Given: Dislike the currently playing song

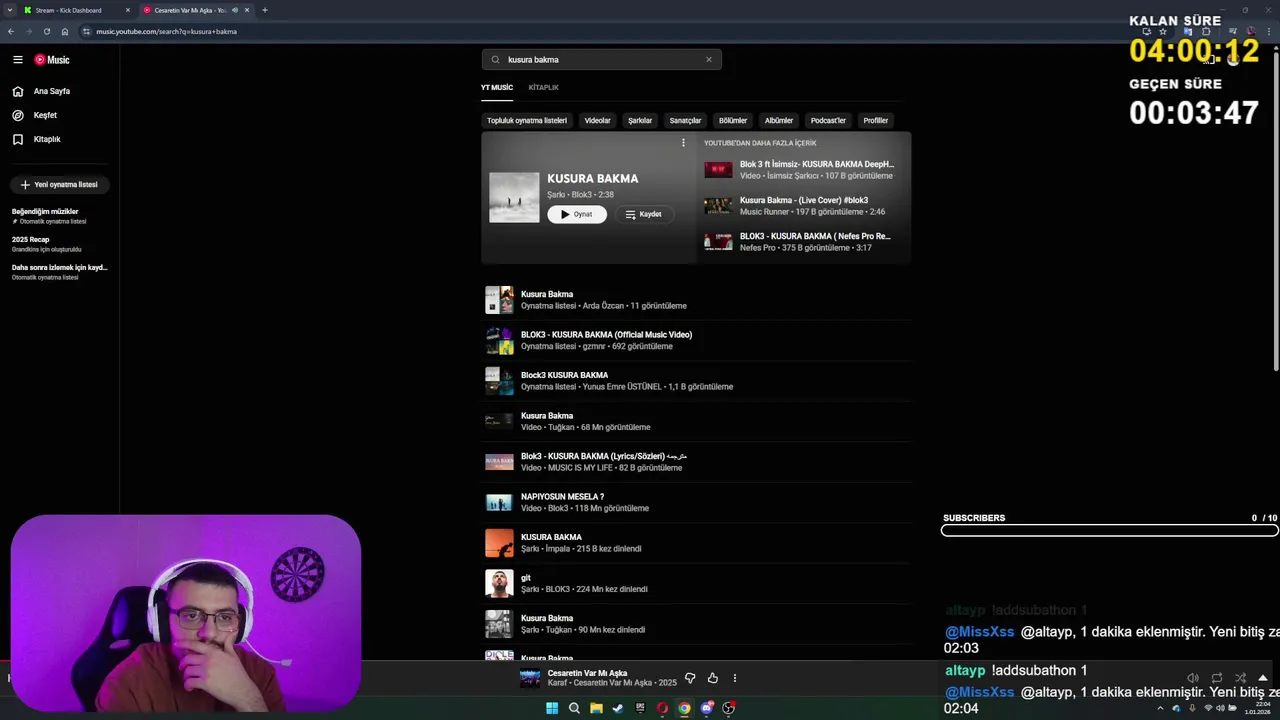Looking at the screenshot, I should (x=690, y=678).
